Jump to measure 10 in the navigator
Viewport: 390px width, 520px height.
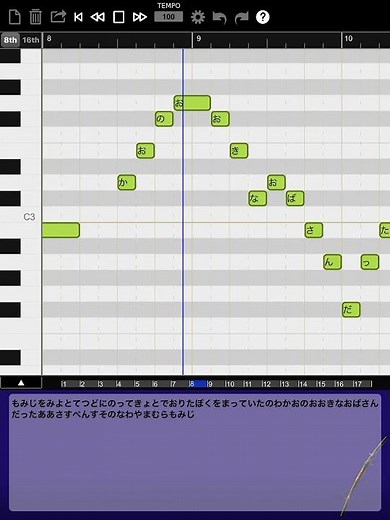tap(230, 384)
